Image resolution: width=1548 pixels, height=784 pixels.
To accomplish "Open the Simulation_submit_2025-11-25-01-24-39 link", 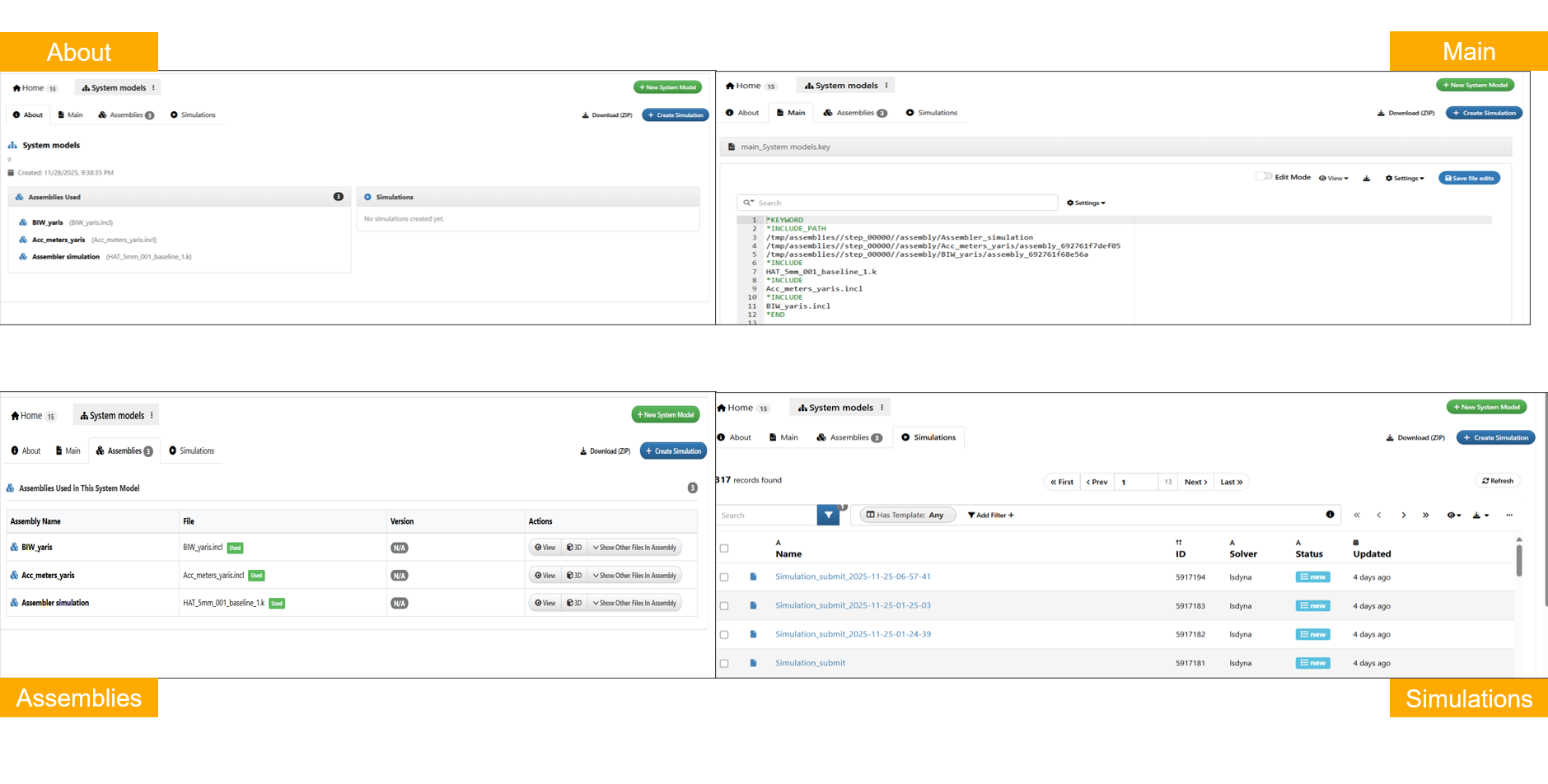I will [853, 634].
